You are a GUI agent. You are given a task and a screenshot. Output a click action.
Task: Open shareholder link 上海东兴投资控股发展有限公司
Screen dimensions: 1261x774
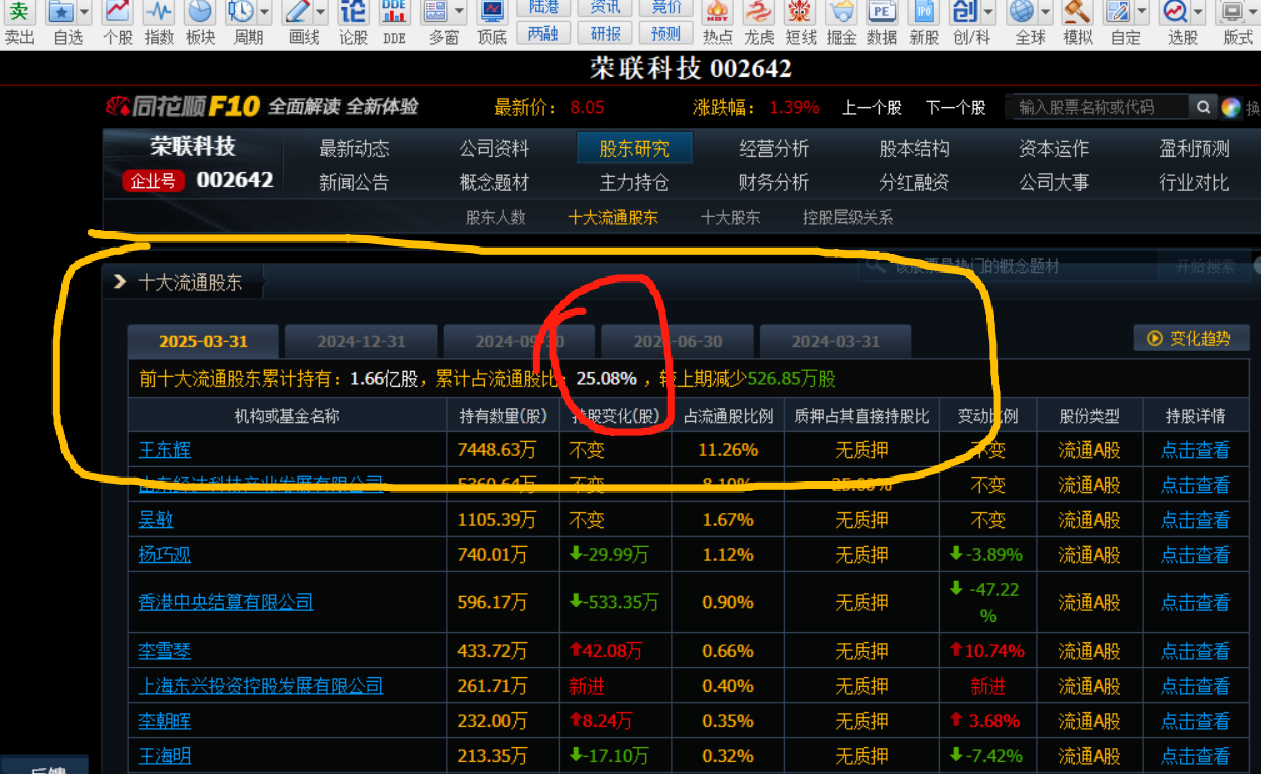(x=261, y=686)
